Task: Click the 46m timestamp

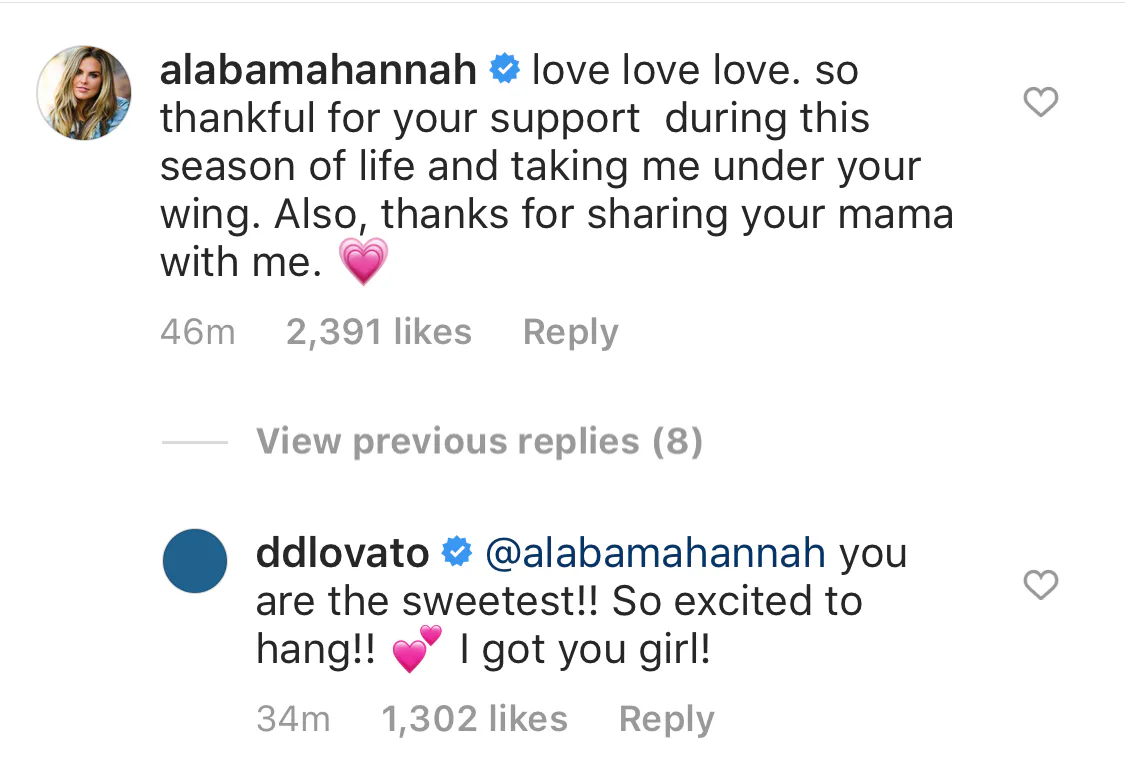Action: (x=197, y=332)
